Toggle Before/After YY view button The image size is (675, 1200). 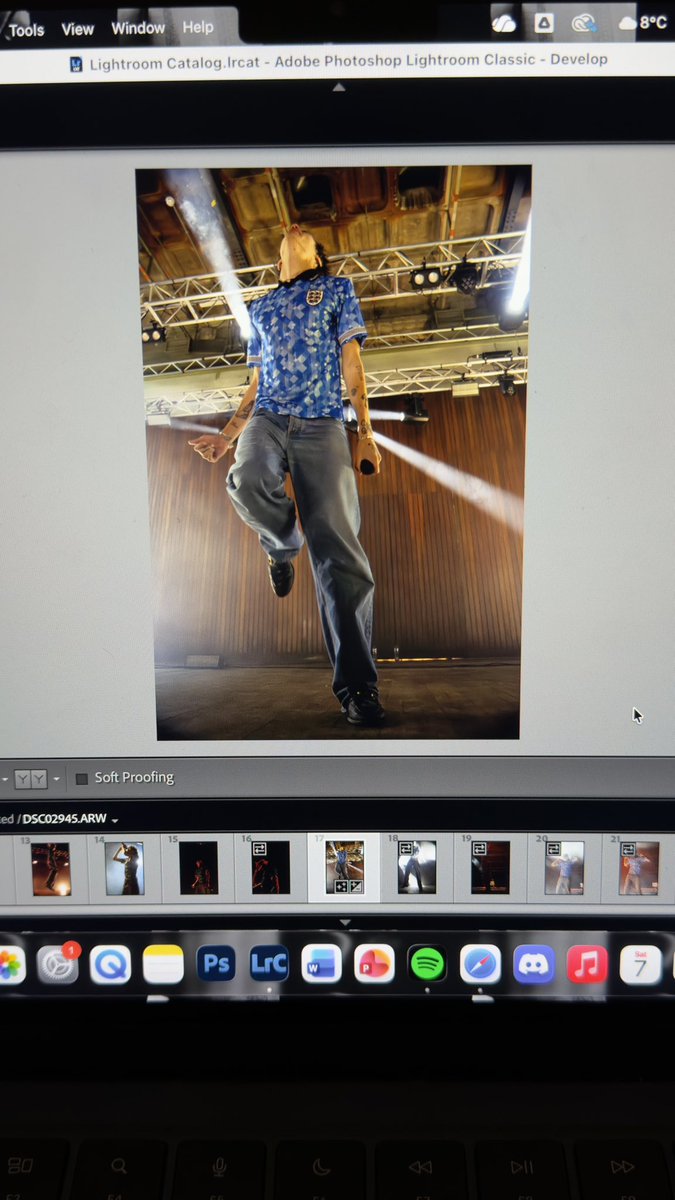point(31,778)
